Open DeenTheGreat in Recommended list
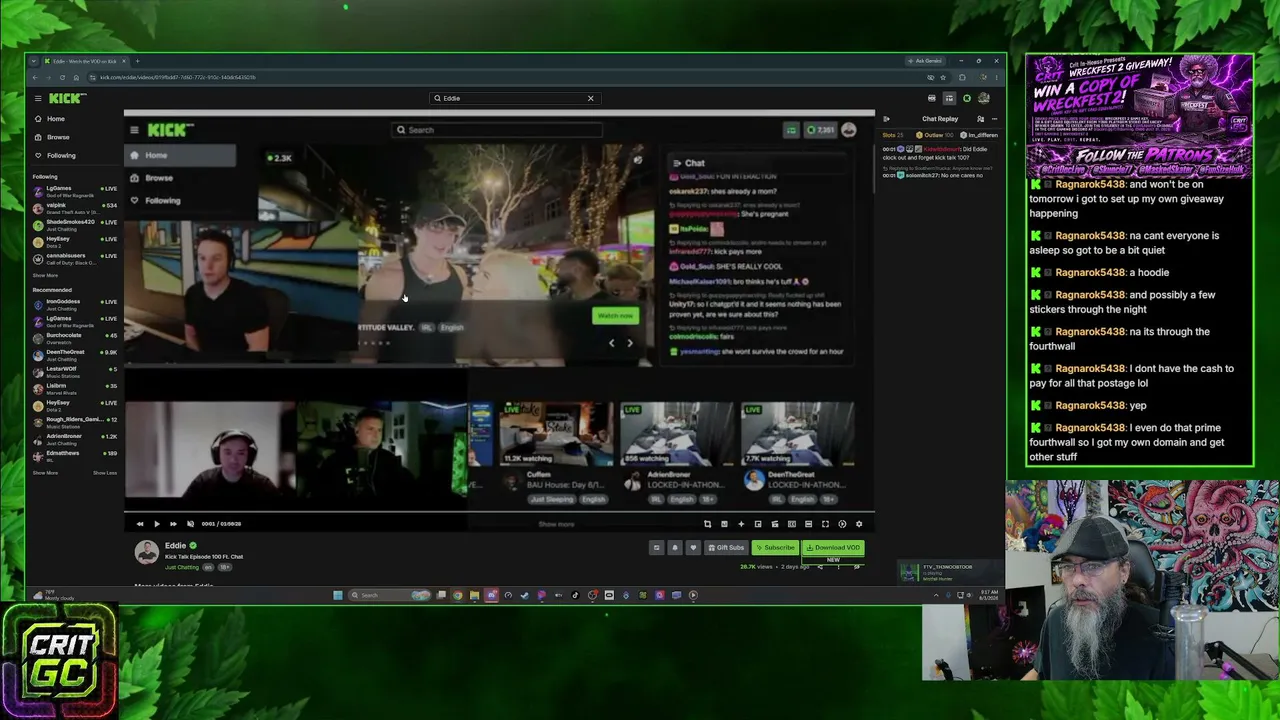 pyautogui.click(x=75, y=354)
